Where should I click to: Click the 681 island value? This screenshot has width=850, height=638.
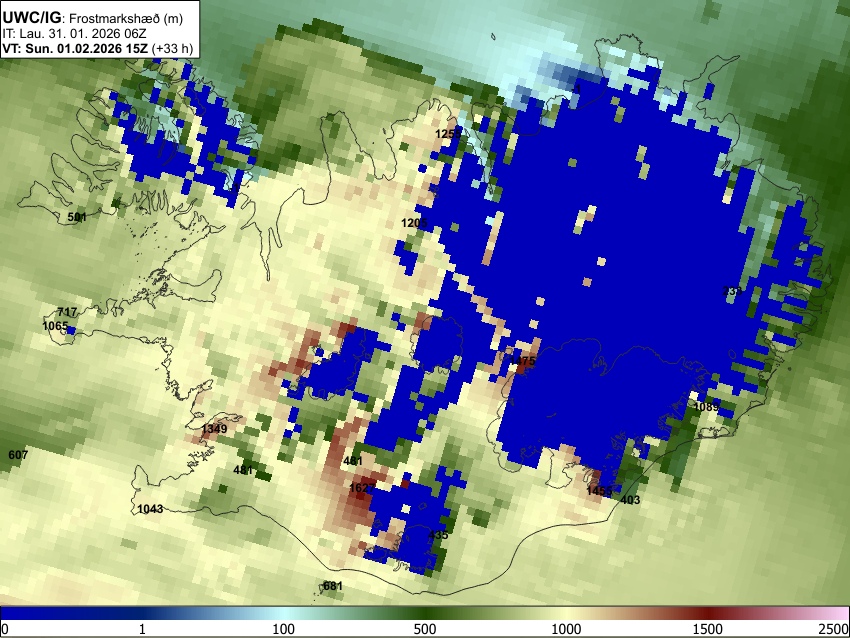(332, 586)
